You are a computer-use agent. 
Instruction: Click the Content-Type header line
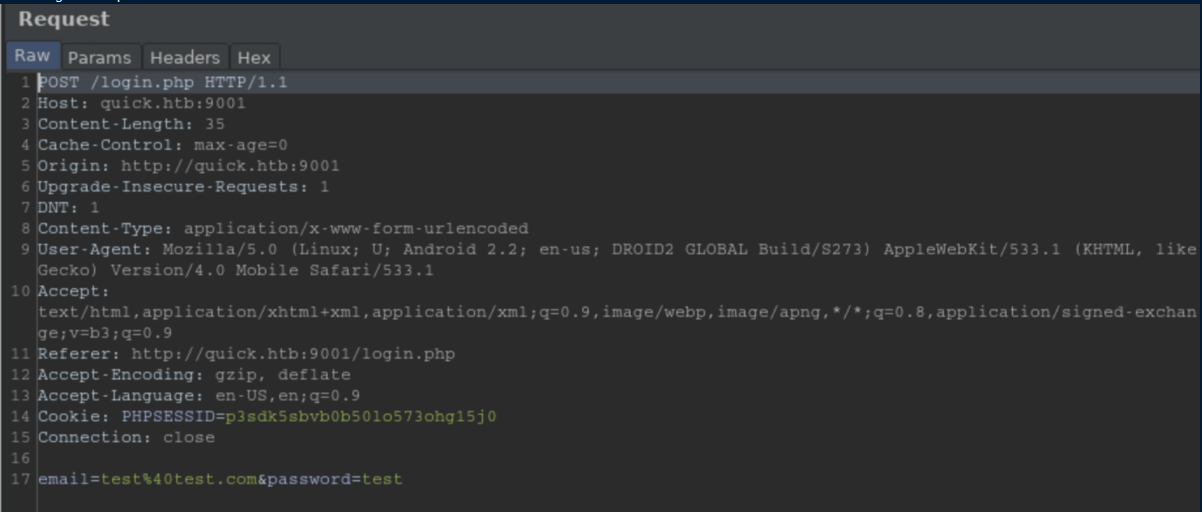(x=282, y=228)
